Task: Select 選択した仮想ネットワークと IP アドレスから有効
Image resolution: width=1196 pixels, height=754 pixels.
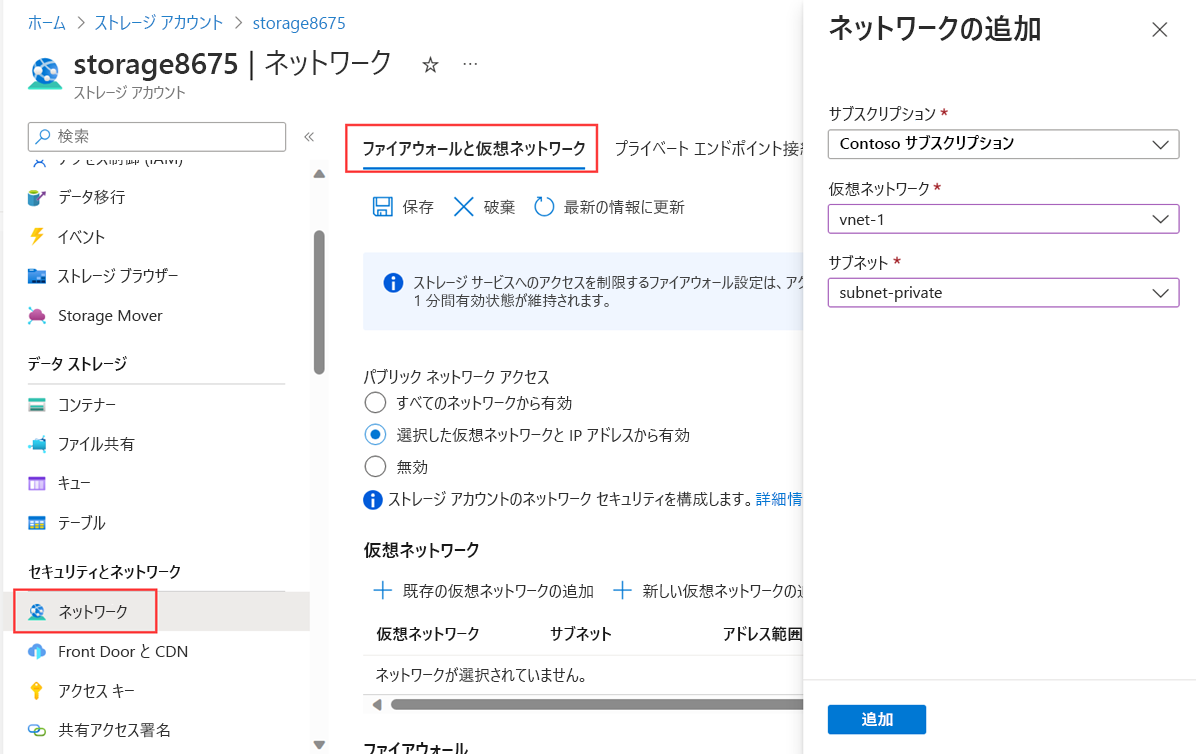Action: coord(375,434)
